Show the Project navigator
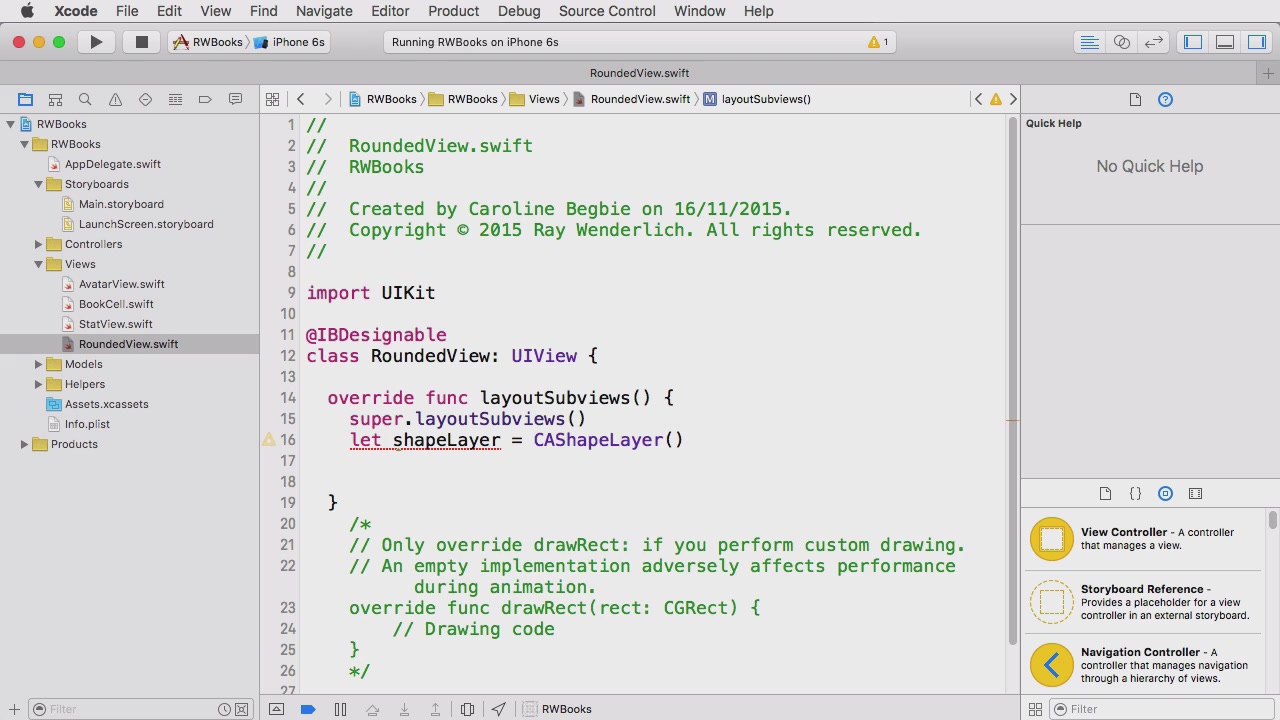 pos(25,99)
